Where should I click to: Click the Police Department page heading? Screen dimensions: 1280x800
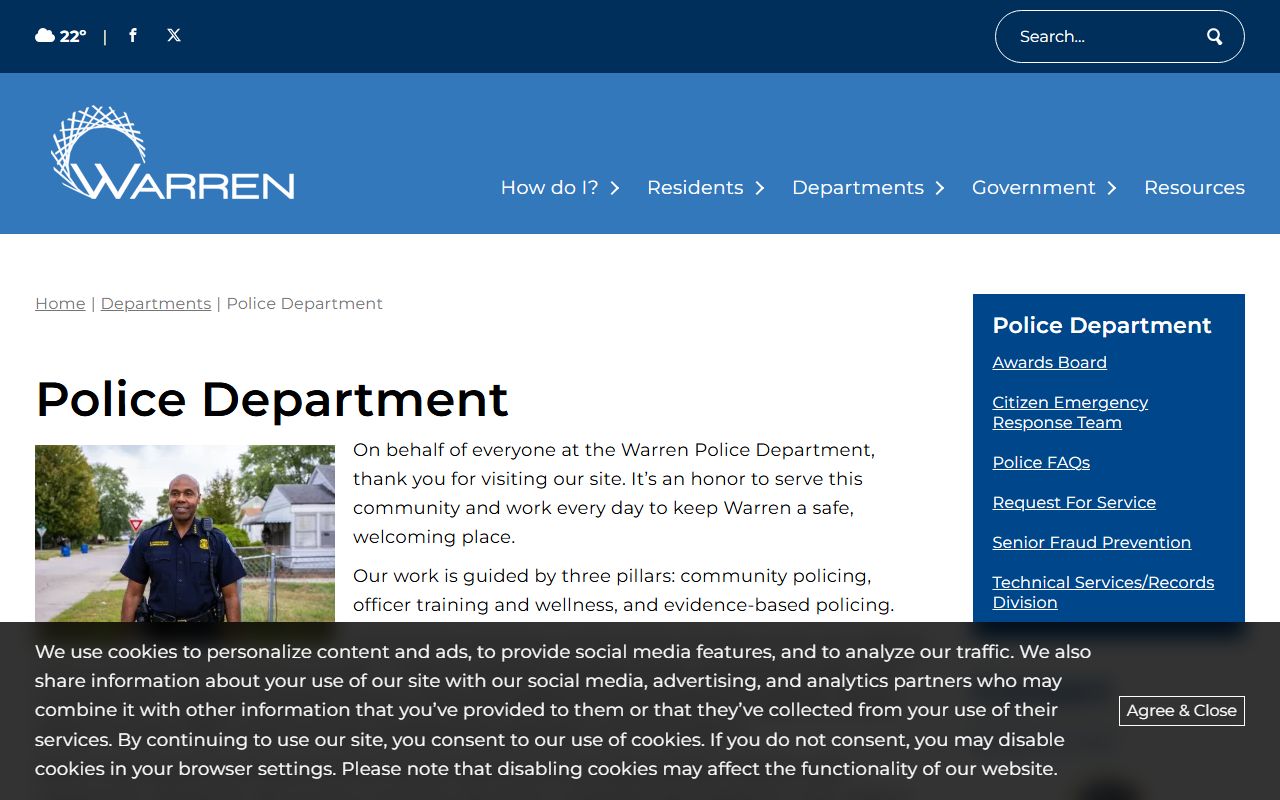272,399
